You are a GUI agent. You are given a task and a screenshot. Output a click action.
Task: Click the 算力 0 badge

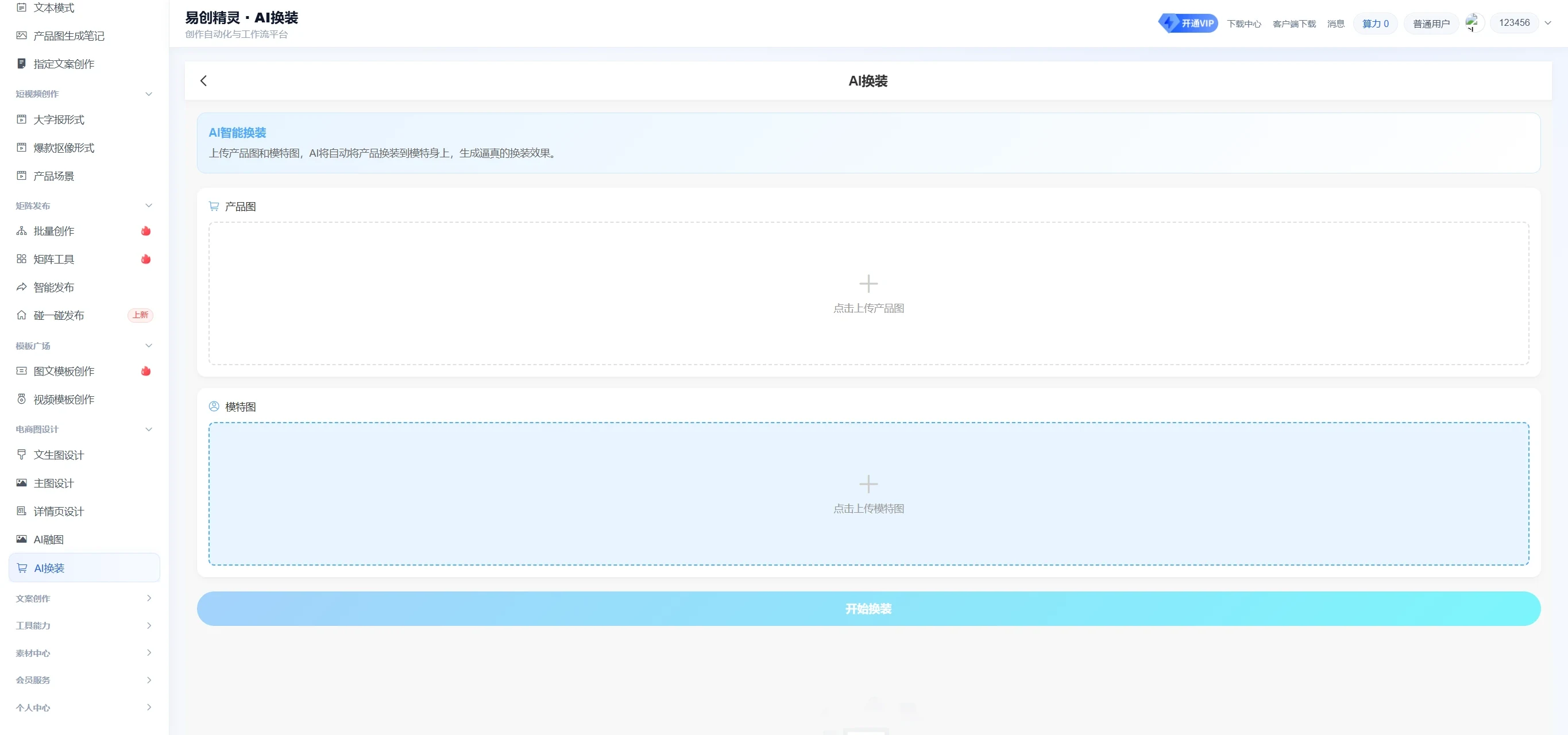(x=1375, y=24)
